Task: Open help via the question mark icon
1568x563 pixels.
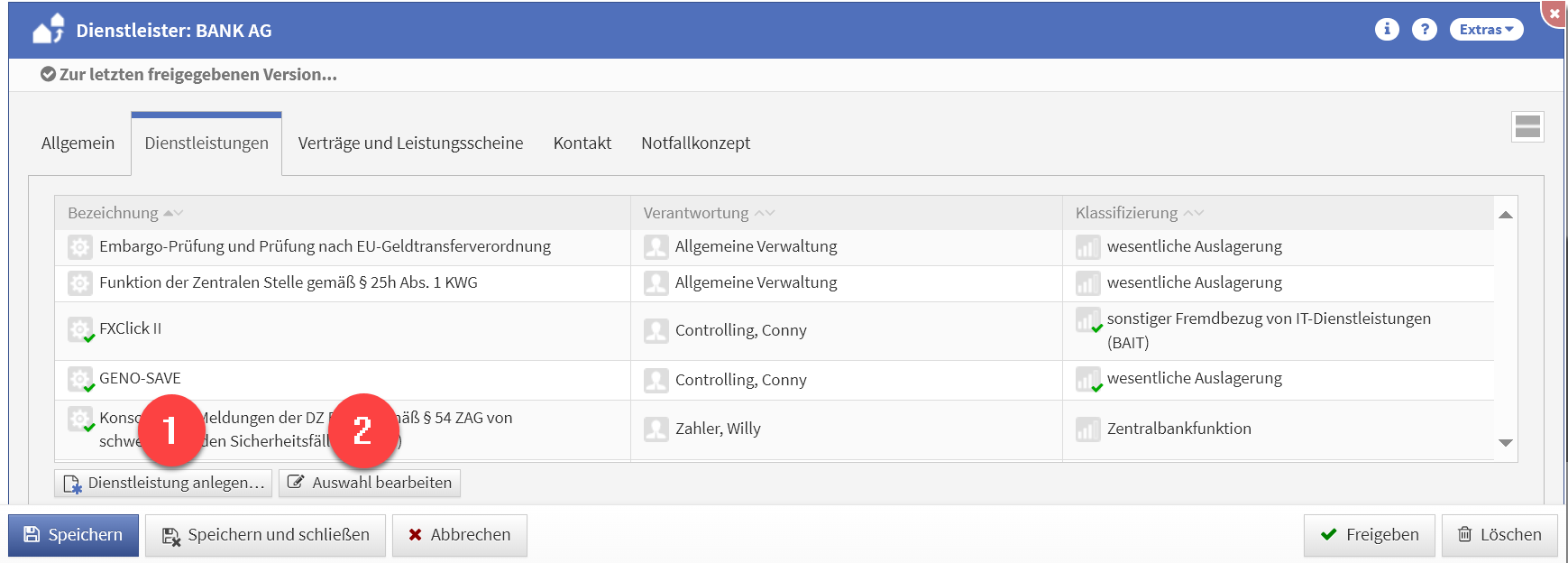Action: pyautogui.click(x=1425, y=30)
